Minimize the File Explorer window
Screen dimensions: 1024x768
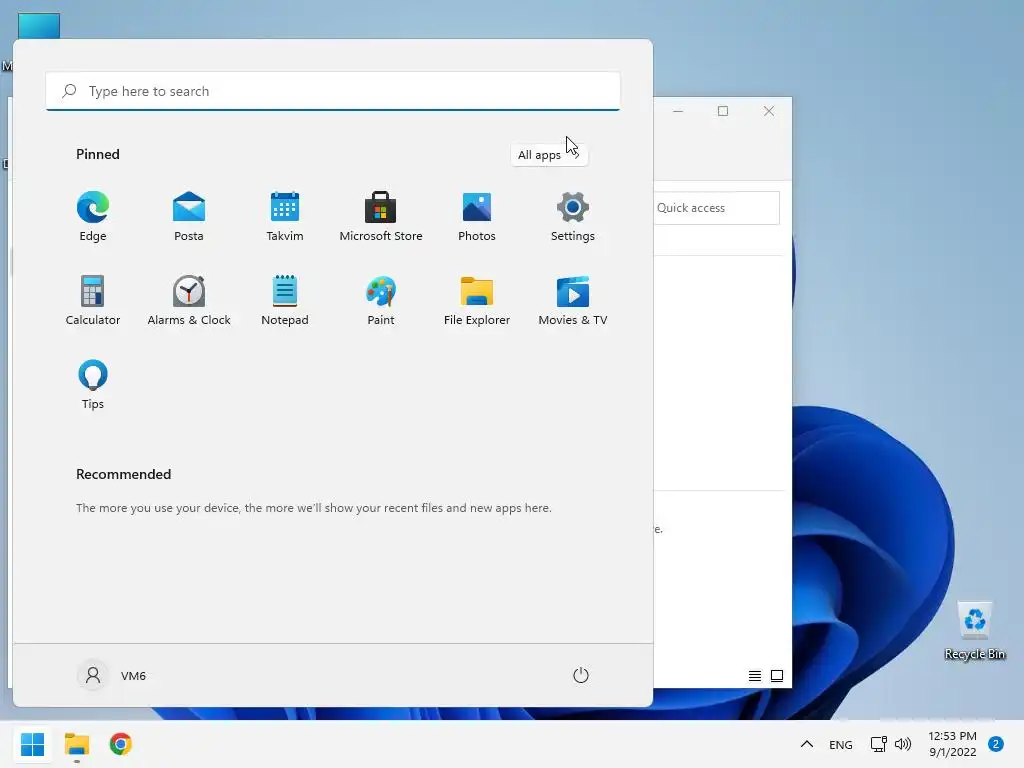(x=678, y=111)
